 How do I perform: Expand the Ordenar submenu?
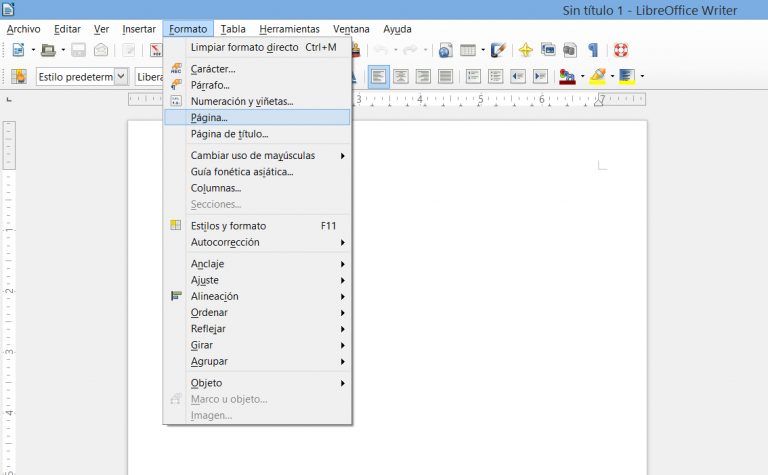258,312
